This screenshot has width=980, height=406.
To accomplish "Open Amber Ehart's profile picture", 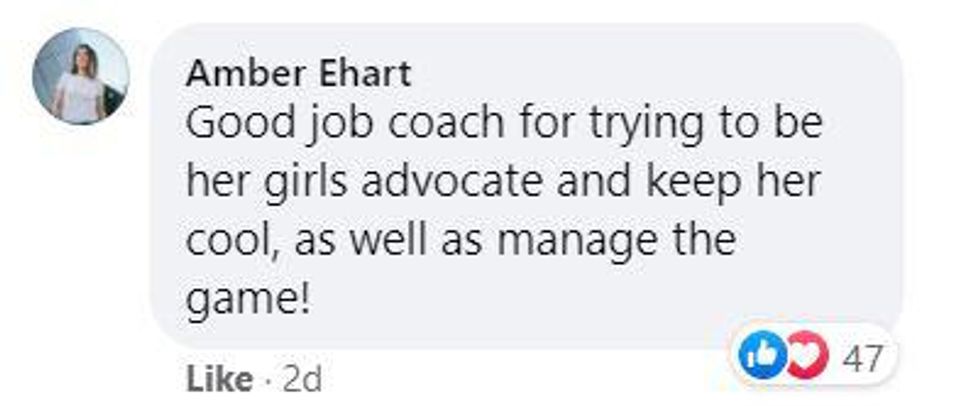I will (x=81, y=76).
